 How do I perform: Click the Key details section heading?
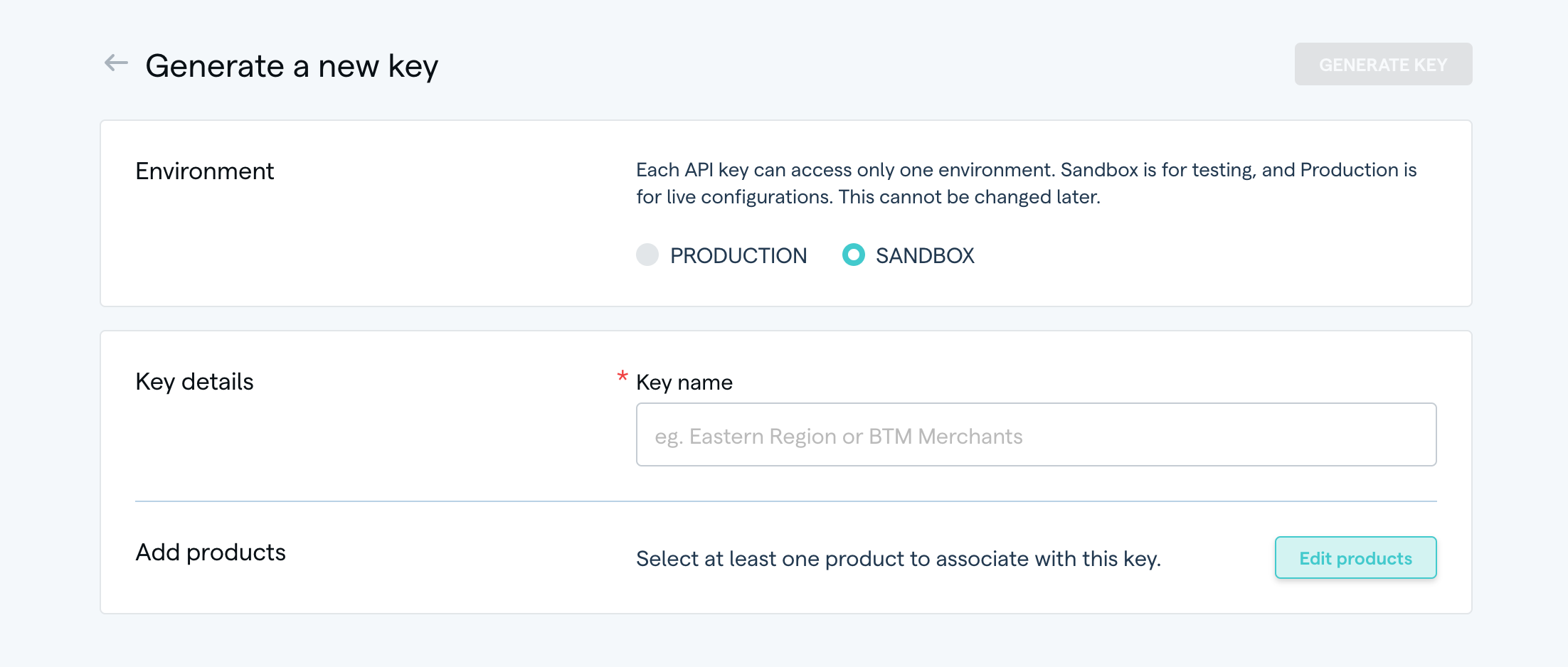(194, 382)
